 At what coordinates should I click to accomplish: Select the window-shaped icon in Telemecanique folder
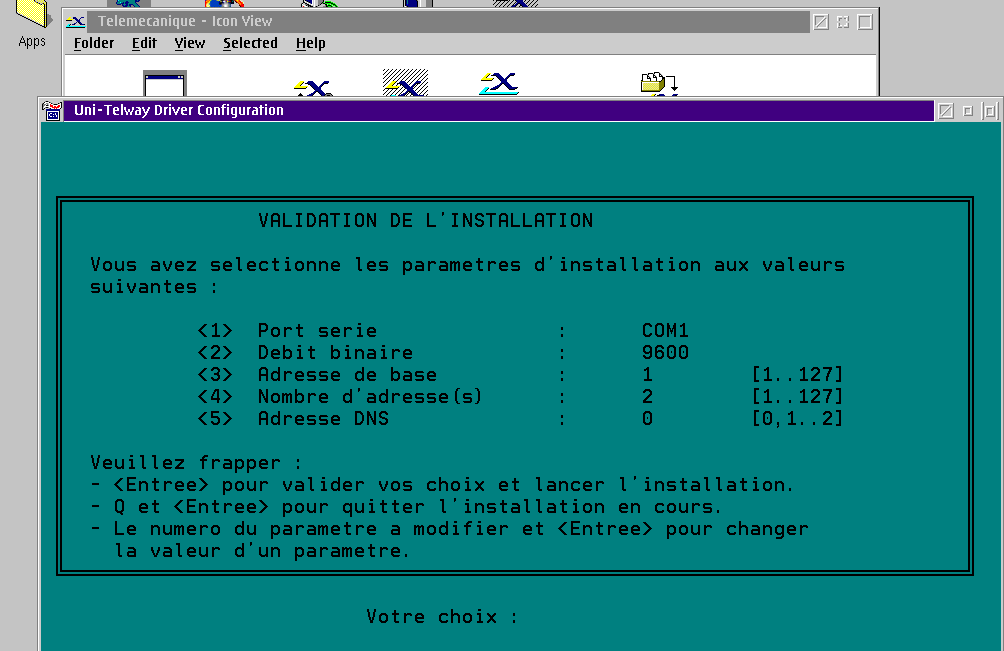164,84
